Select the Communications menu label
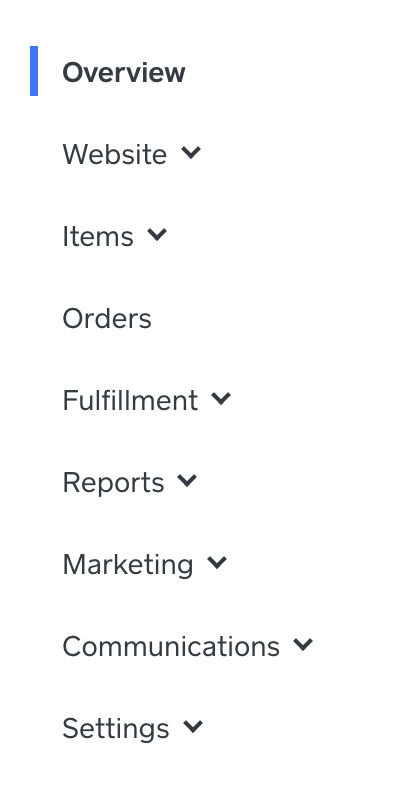The image size is (398, 788). (171, 646)
